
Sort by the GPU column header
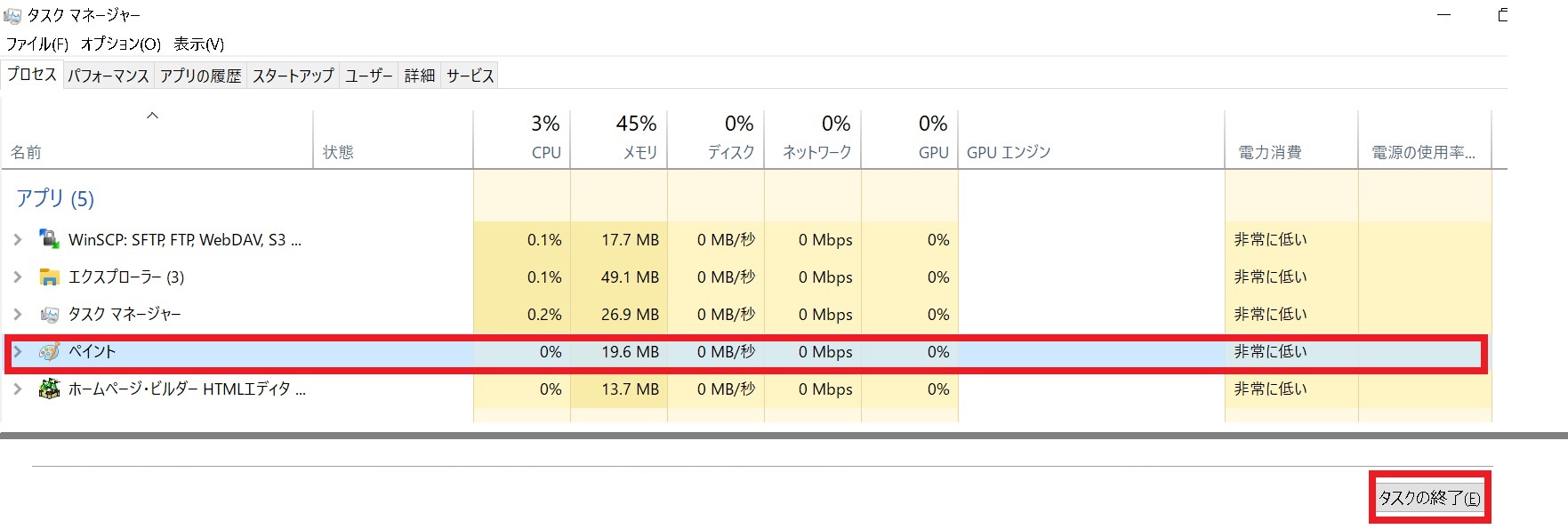tap(910, 139)
